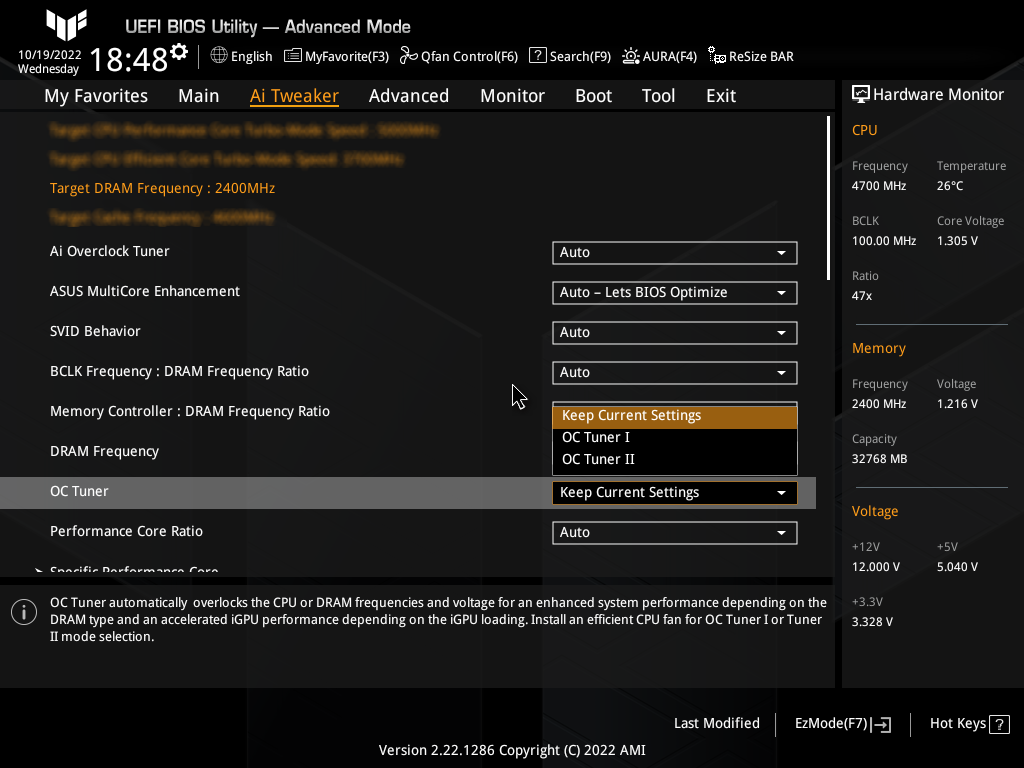Click the Hardware Monitor panel icon
The height and width of the screenshot is (768, 1024).
[x=862, y=93]
